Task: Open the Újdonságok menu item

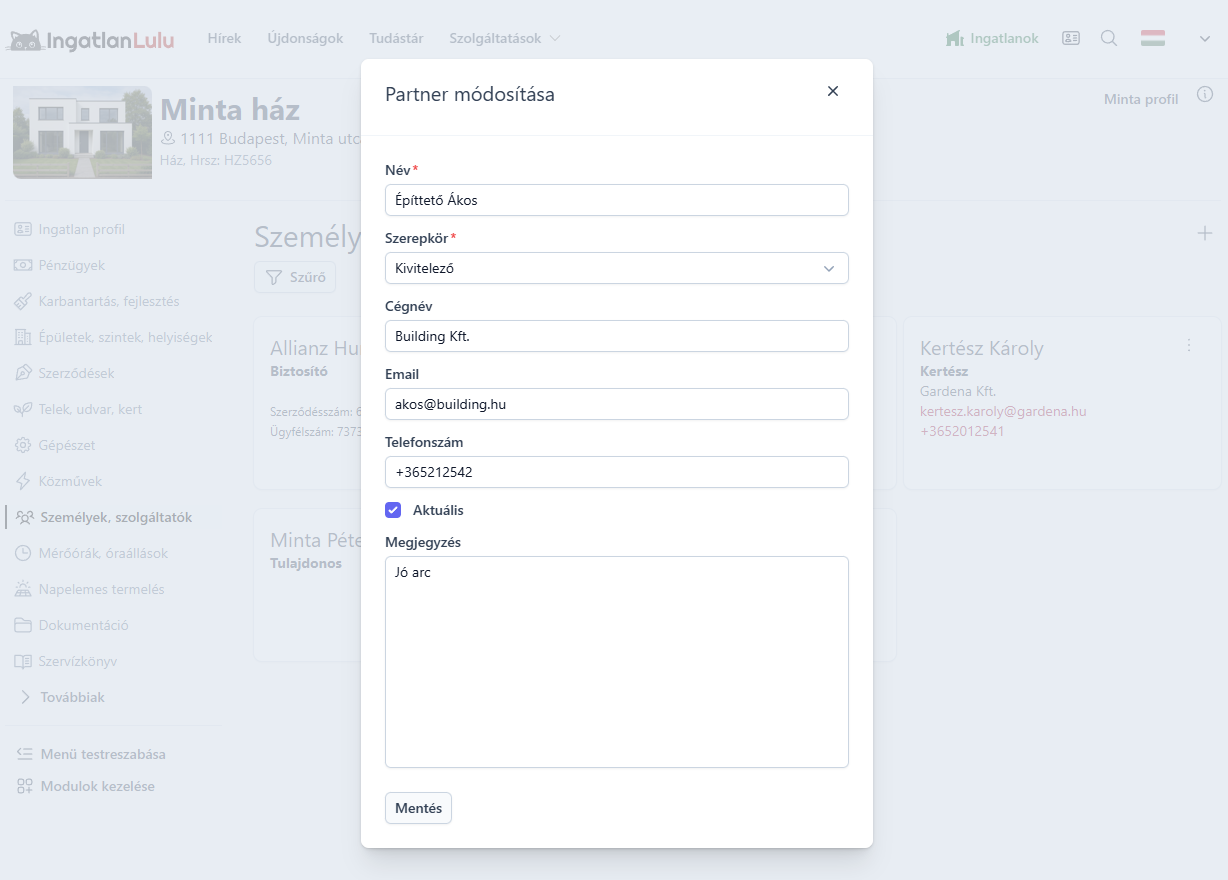Action: (305, 38)
